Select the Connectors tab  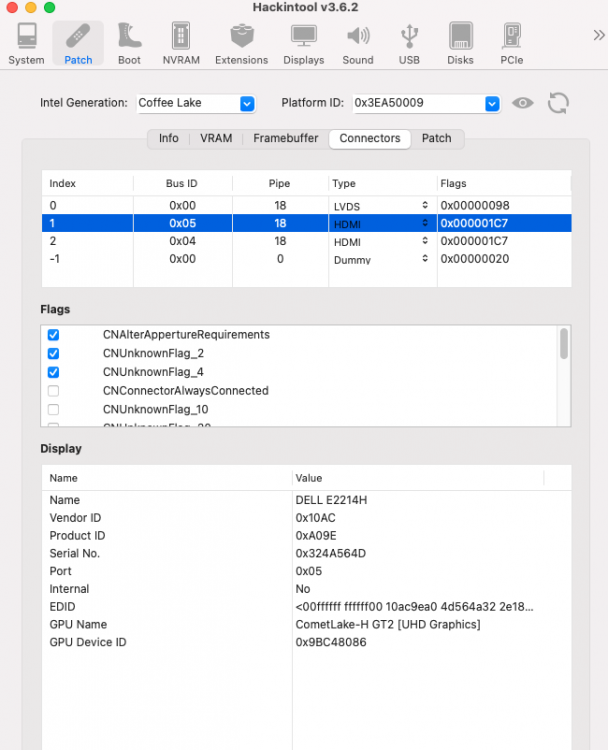[x=370, y=138]
